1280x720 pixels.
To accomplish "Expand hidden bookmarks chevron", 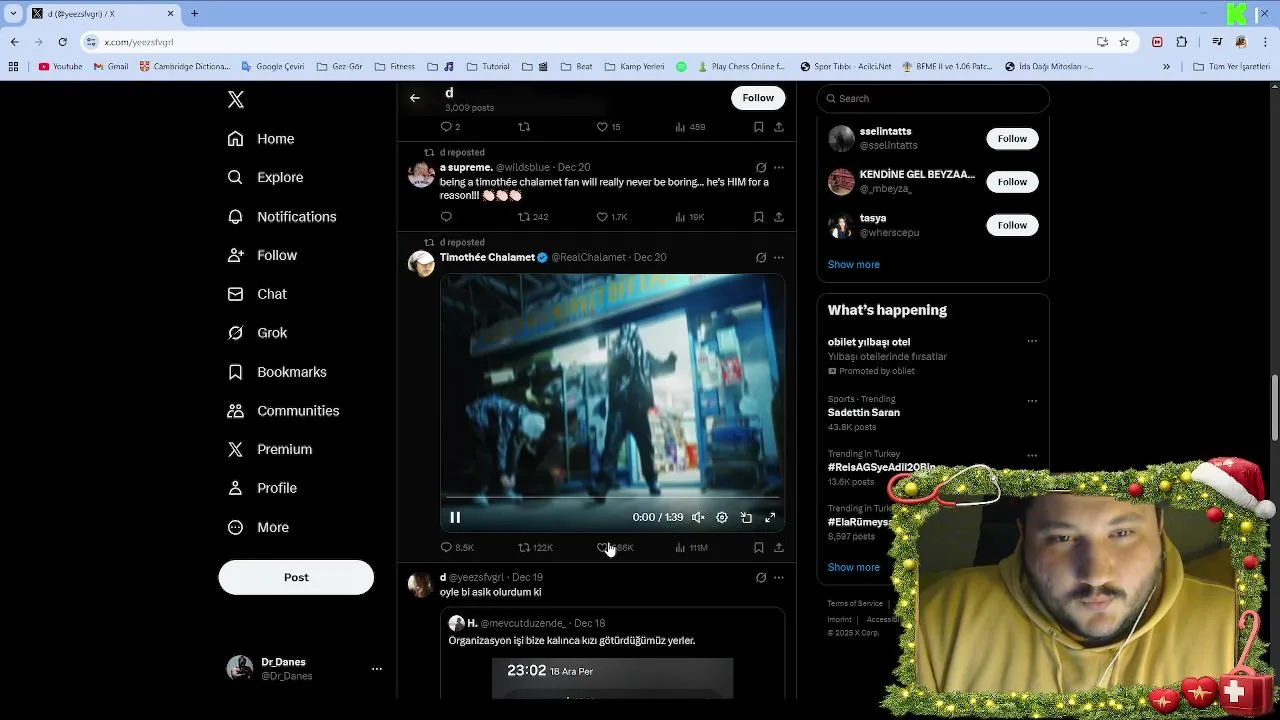I will pos(1166,67).
